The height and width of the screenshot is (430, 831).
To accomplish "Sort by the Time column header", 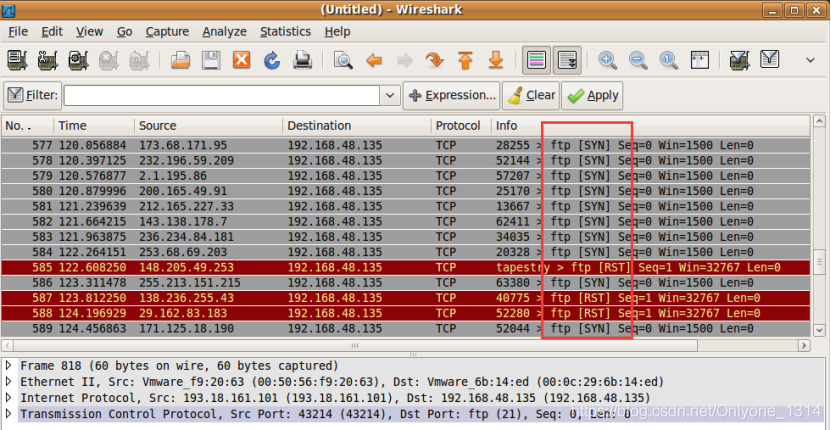I will pos(94,126).
